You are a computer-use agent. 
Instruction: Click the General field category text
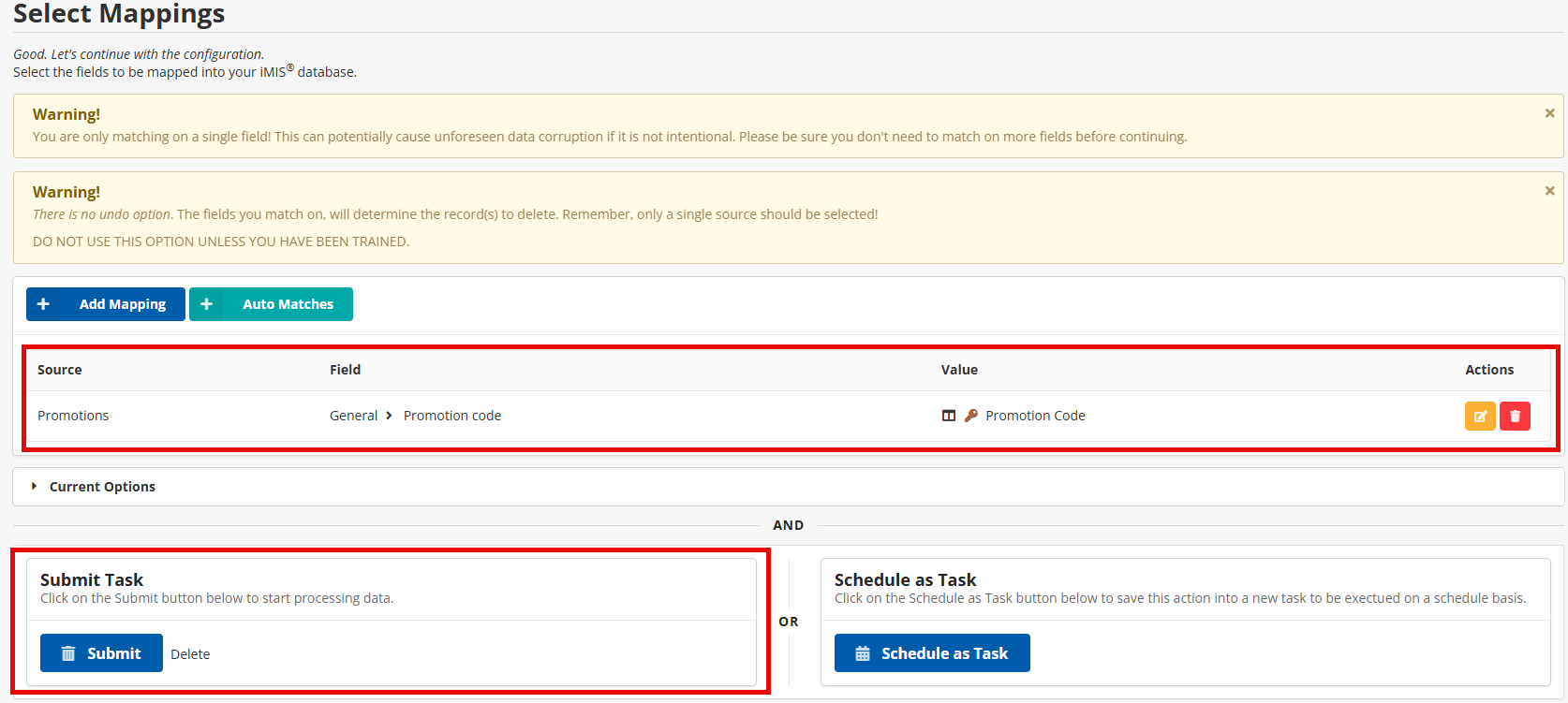tap(353, 416)
